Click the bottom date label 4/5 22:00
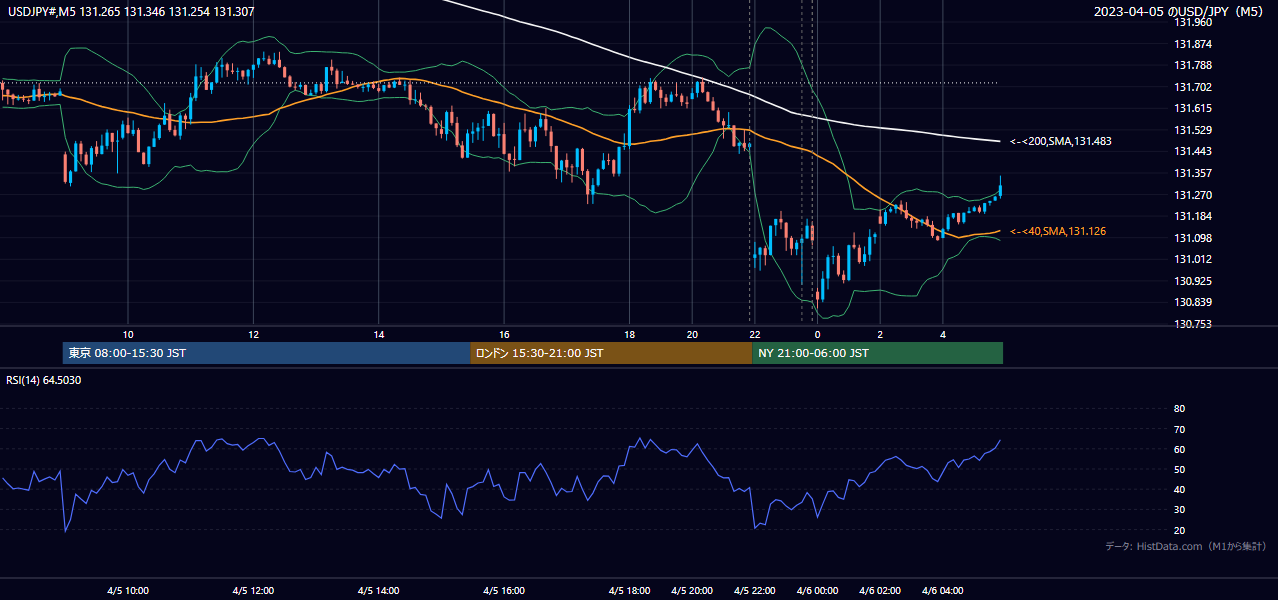This screenshot has width=1278, height=600. (x=754, y=591)
